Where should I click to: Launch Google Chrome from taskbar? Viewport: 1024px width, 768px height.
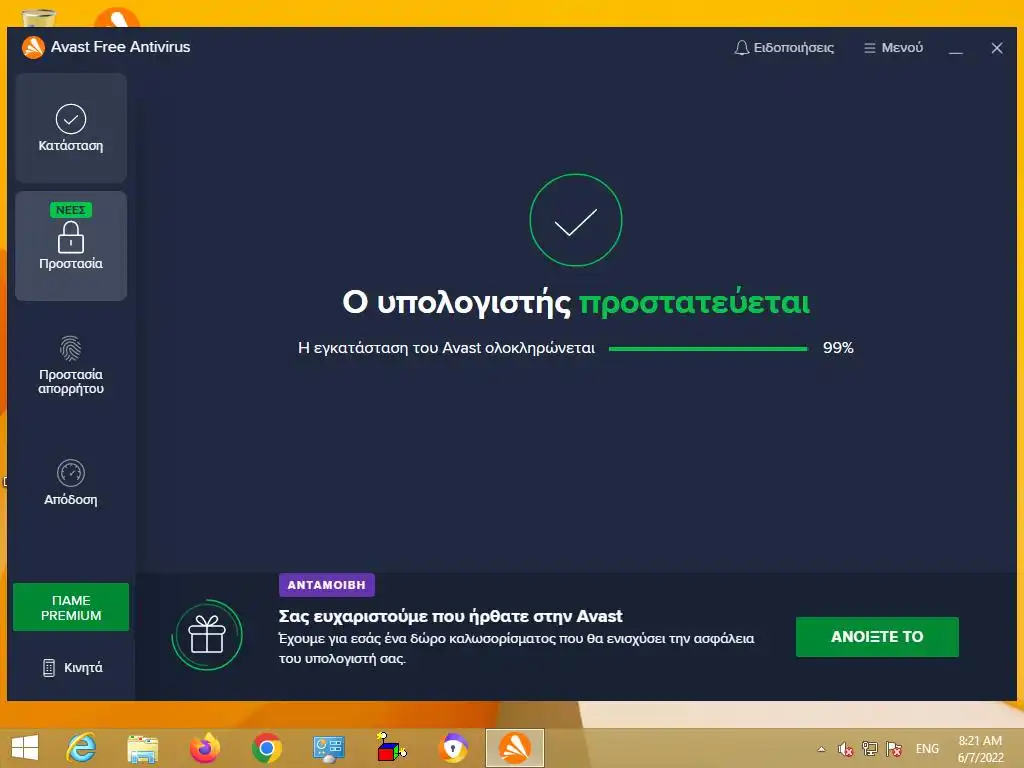coord(266,748)
